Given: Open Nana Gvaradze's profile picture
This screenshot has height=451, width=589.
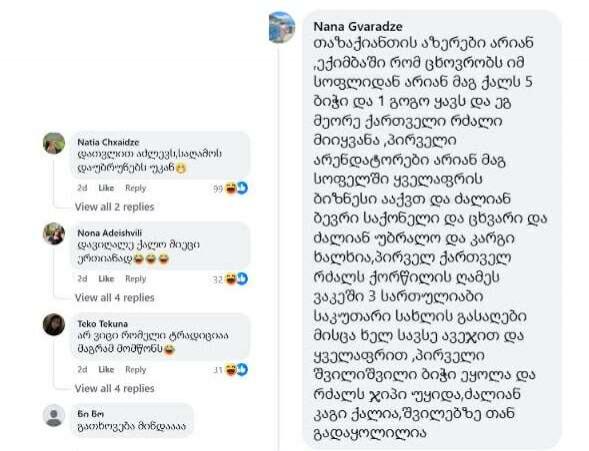Looking at the screenshot, I should tap(282, 27).
